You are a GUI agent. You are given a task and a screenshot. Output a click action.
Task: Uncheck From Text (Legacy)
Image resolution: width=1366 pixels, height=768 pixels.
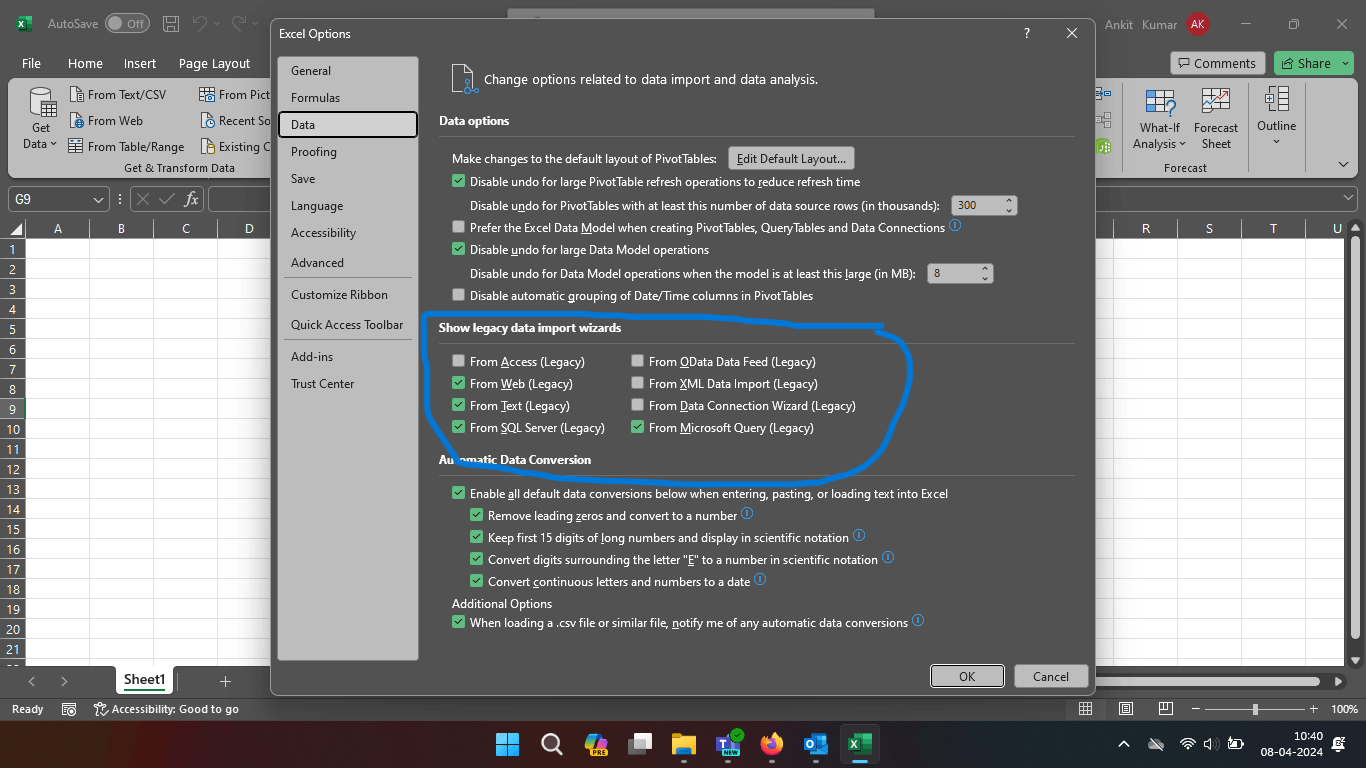click(459, 405)
